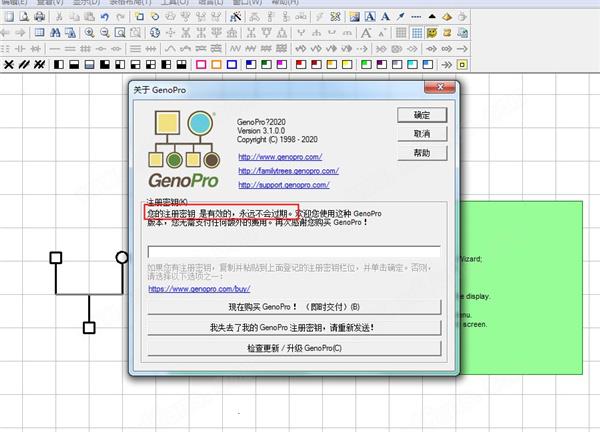Close the 关于 GenoPro dialog

[440, 87]
